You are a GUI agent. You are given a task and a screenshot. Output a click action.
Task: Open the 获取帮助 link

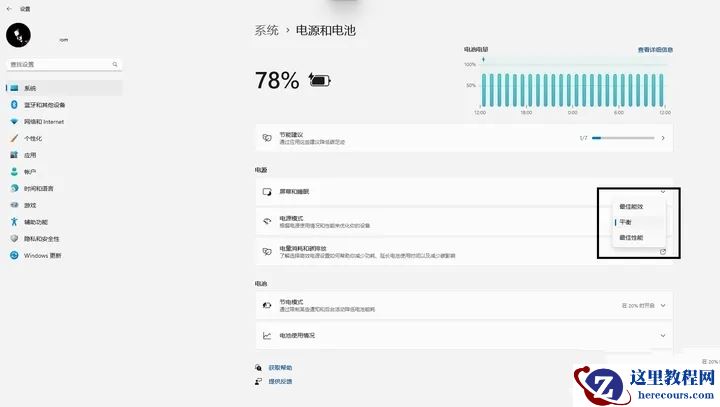coord(280,367)
